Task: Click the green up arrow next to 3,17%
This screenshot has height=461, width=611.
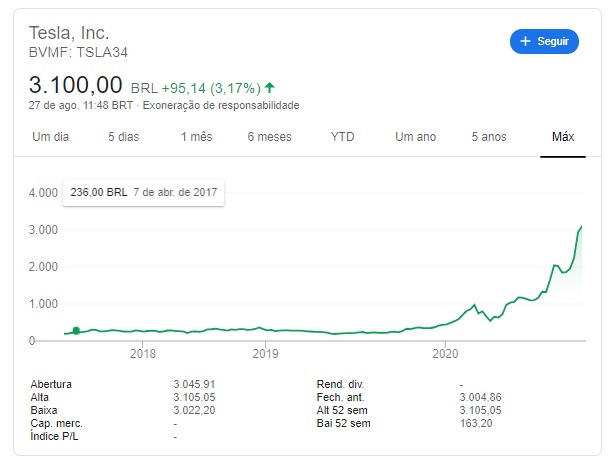Action: click(269, 87)
